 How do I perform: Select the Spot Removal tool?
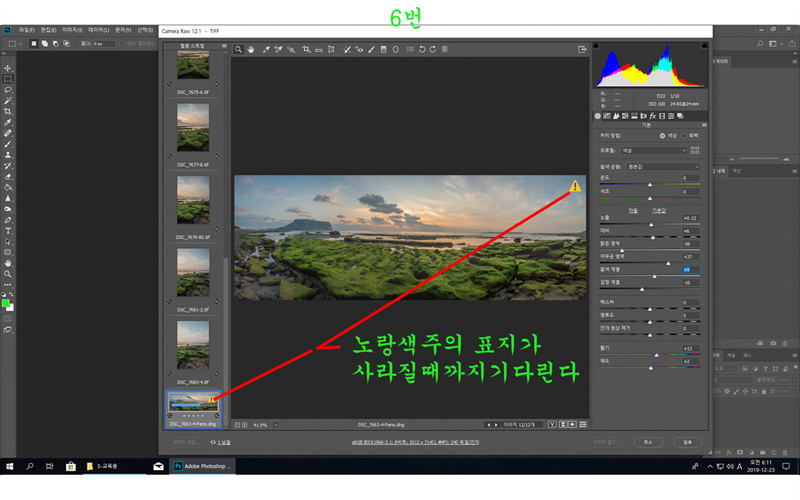click(346, 49)
